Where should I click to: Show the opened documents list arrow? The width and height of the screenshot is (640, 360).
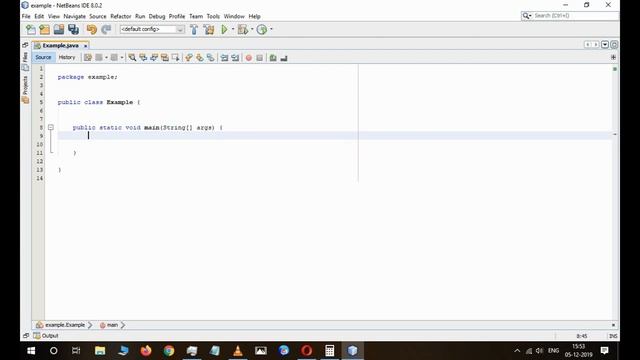point(605,44)
